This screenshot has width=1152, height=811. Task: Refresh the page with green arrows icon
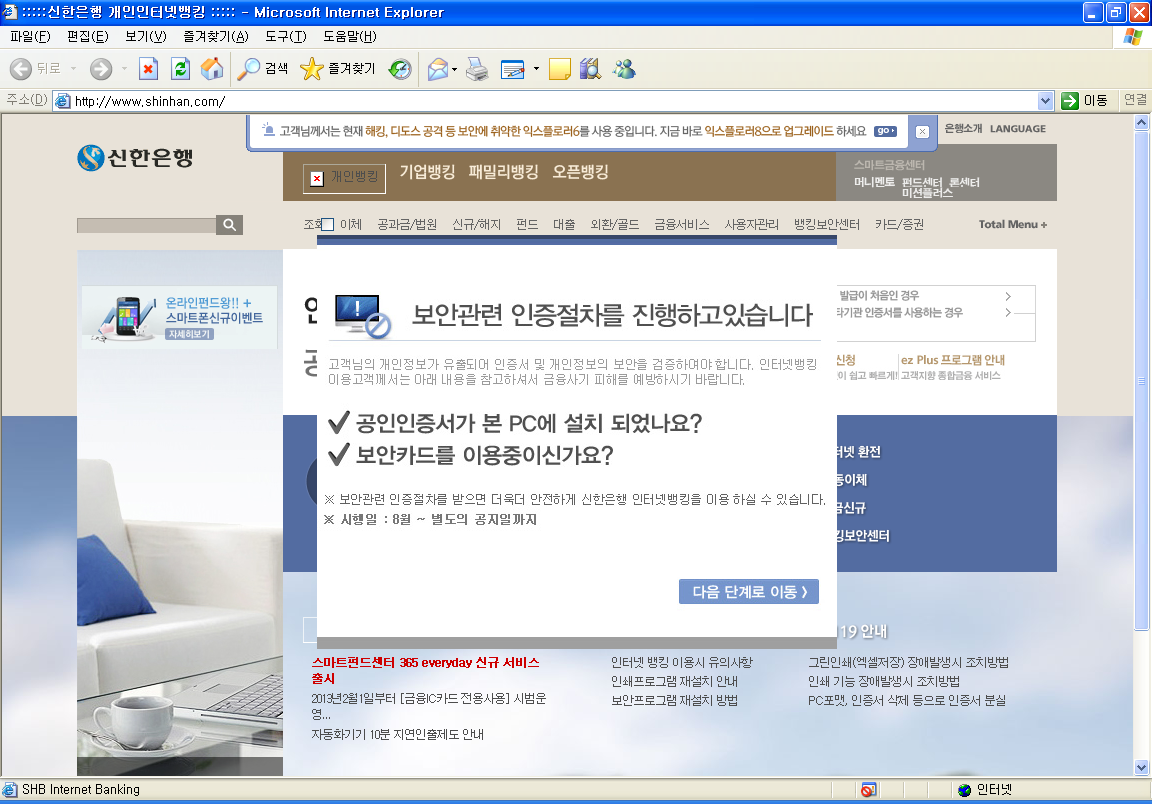point(180,69)
